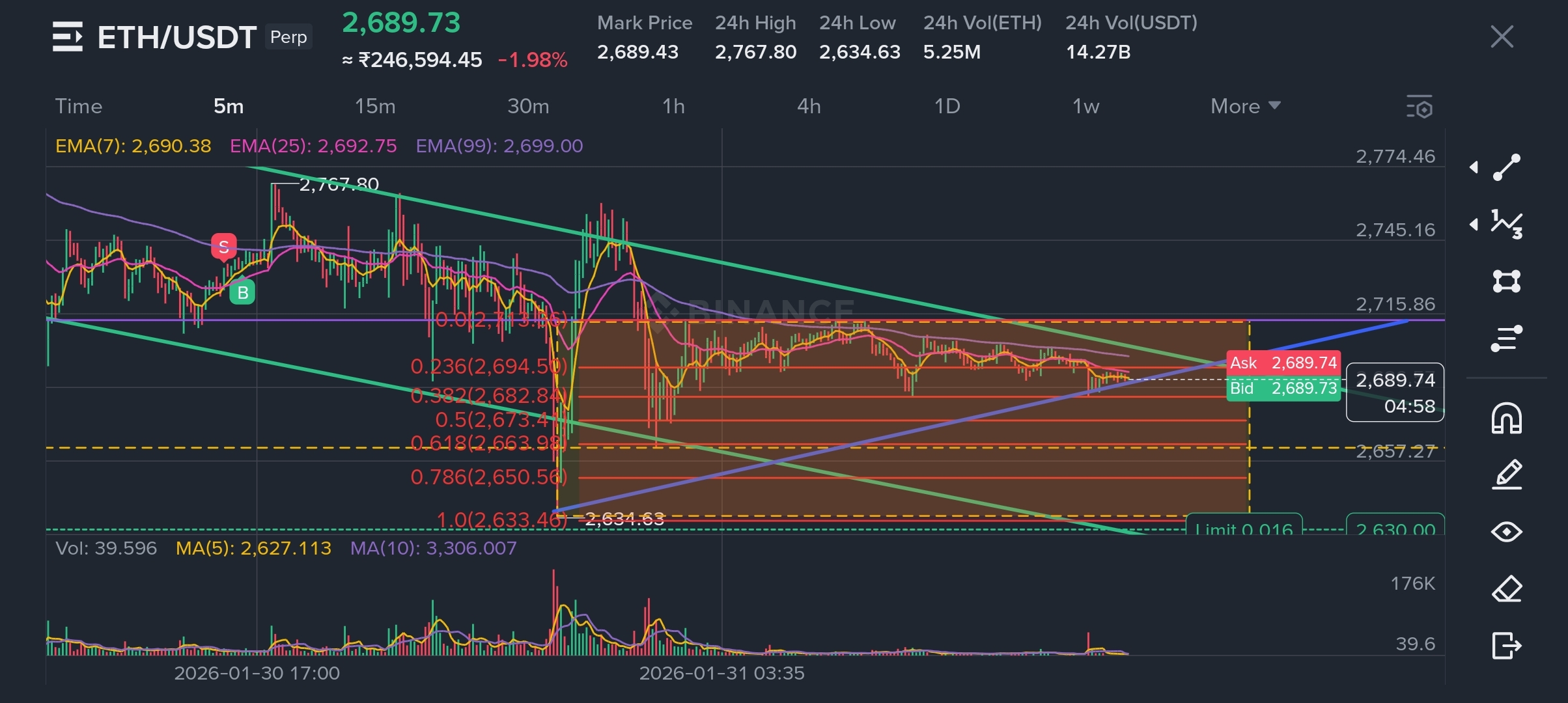
Task: Close the chart view
Action: click(x=1502, y=36)
